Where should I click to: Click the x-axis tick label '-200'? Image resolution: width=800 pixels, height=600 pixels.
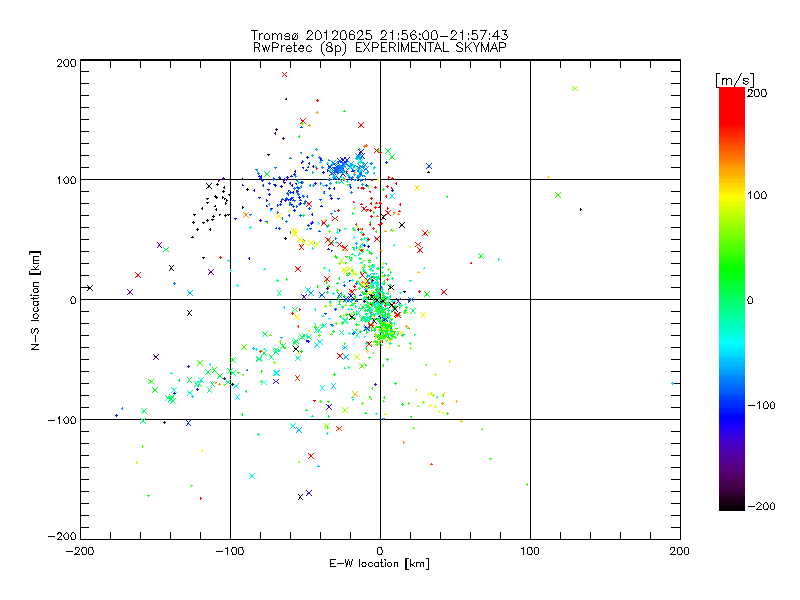coord(81,551)
